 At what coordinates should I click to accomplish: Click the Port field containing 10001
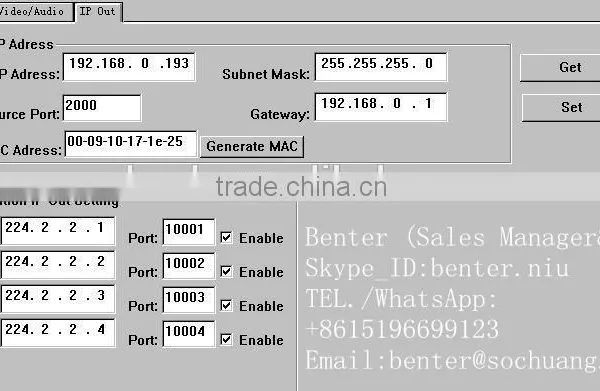tap(189, 231)
